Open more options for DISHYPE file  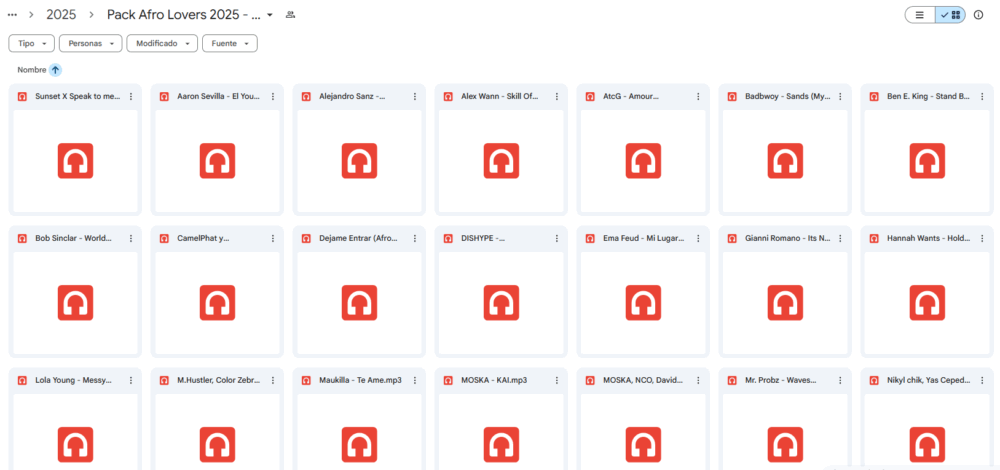click(557, 239)
